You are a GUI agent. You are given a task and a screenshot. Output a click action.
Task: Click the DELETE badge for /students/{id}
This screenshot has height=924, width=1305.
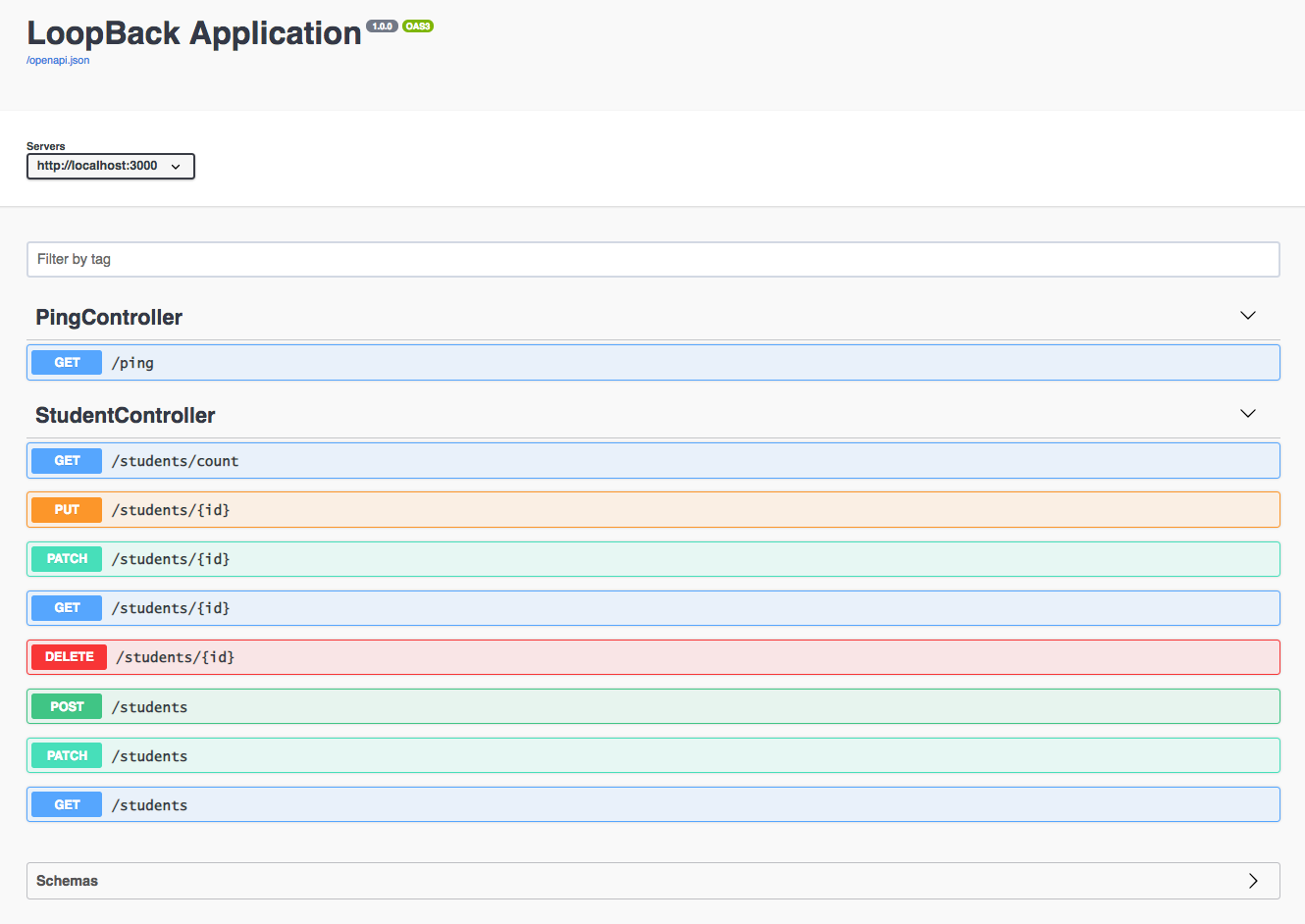coord(69,657)
